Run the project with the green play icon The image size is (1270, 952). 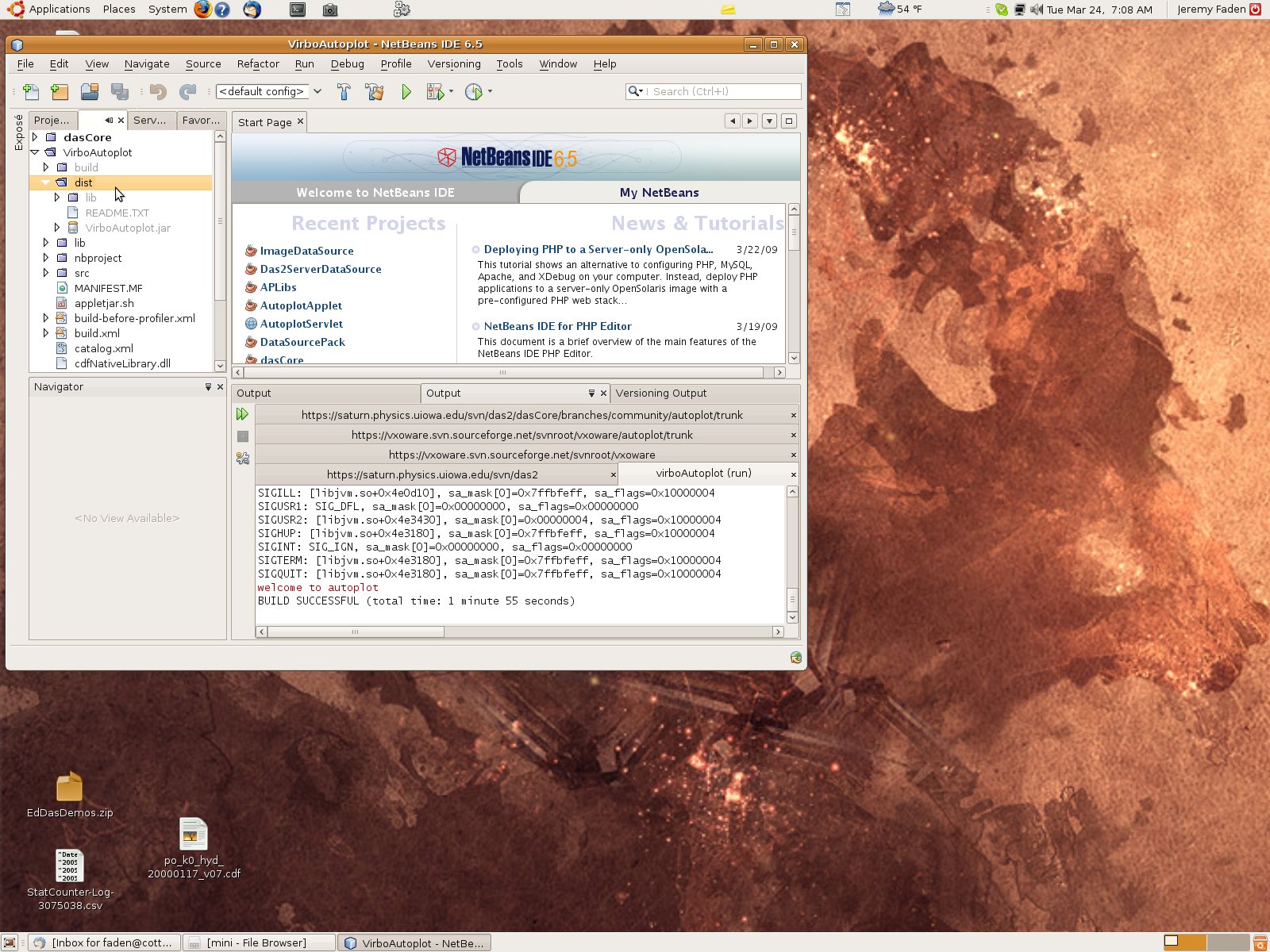tap(406, 92)
